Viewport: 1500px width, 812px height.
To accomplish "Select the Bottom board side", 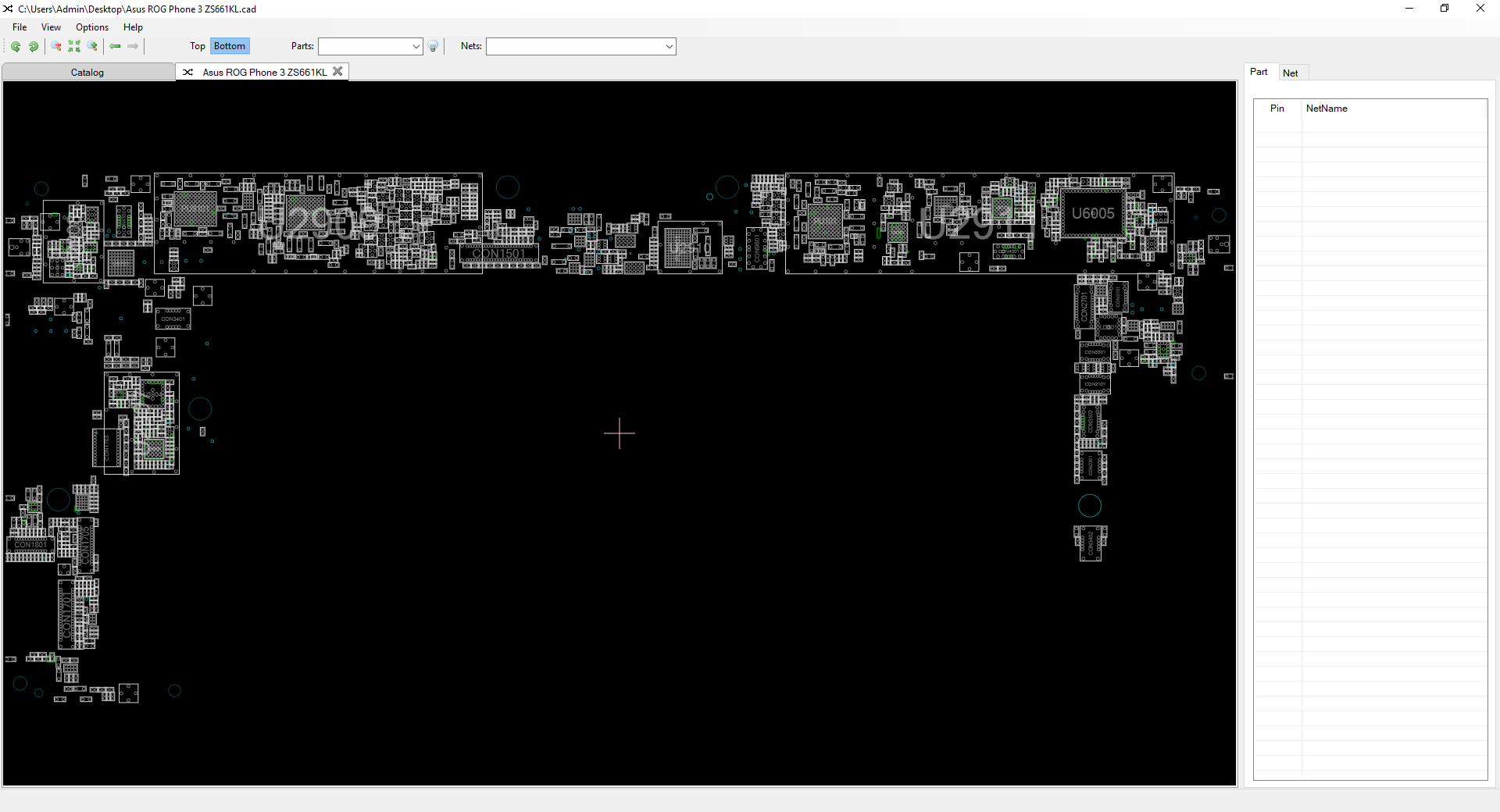I will [230, 46].
